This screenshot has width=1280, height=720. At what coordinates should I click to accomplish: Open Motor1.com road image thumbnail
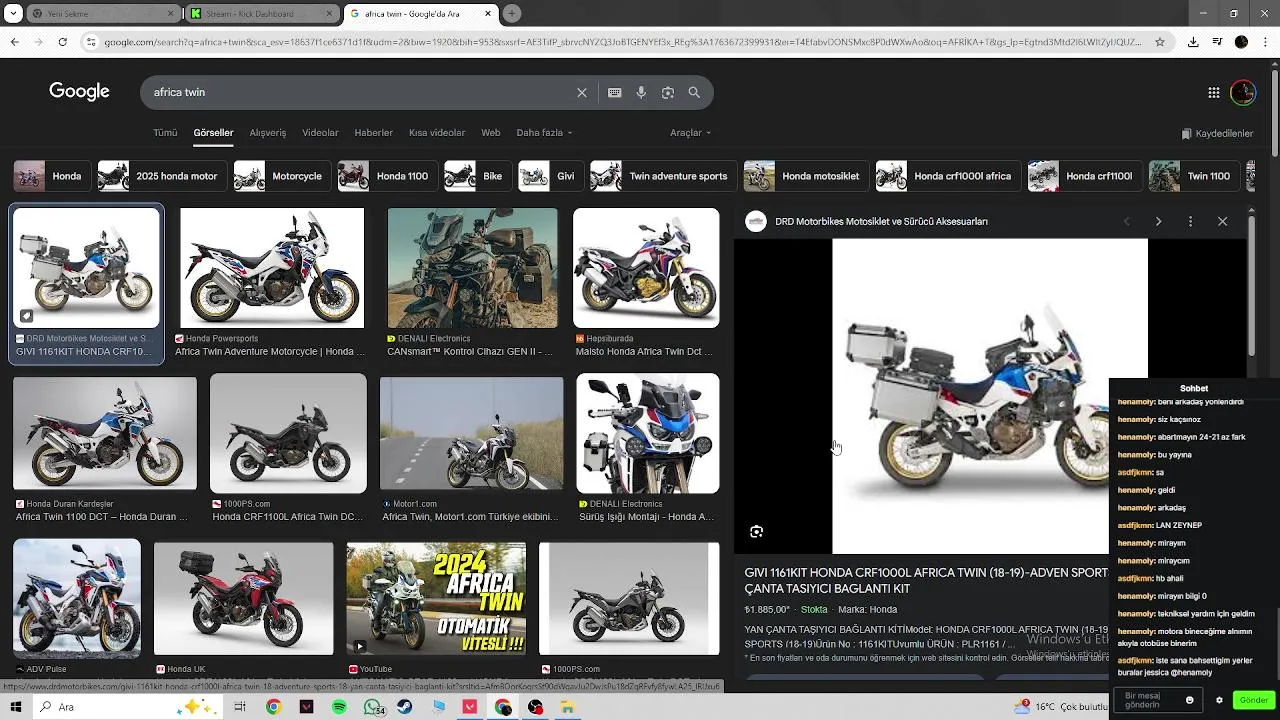point(471,434)
